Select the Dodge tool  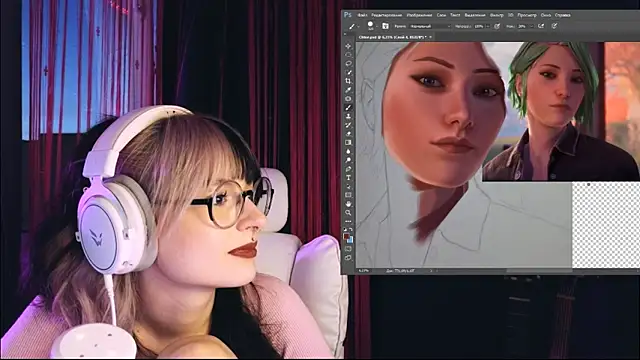point(348,160)
